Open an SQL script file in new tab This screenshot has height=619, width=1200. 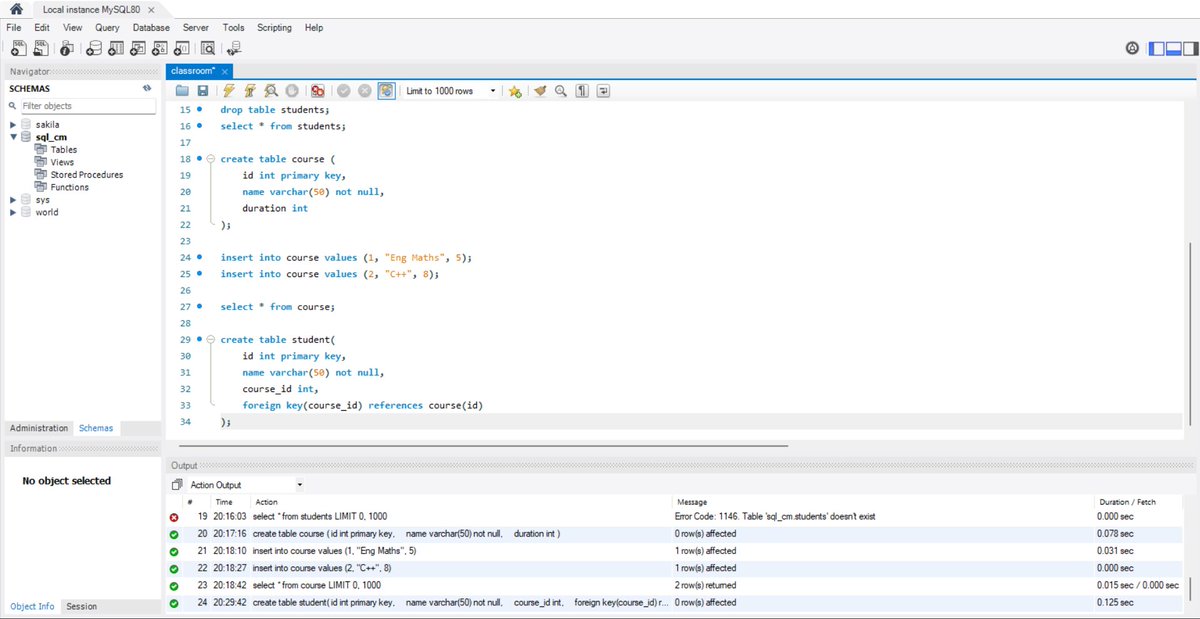tap(39, 47)
